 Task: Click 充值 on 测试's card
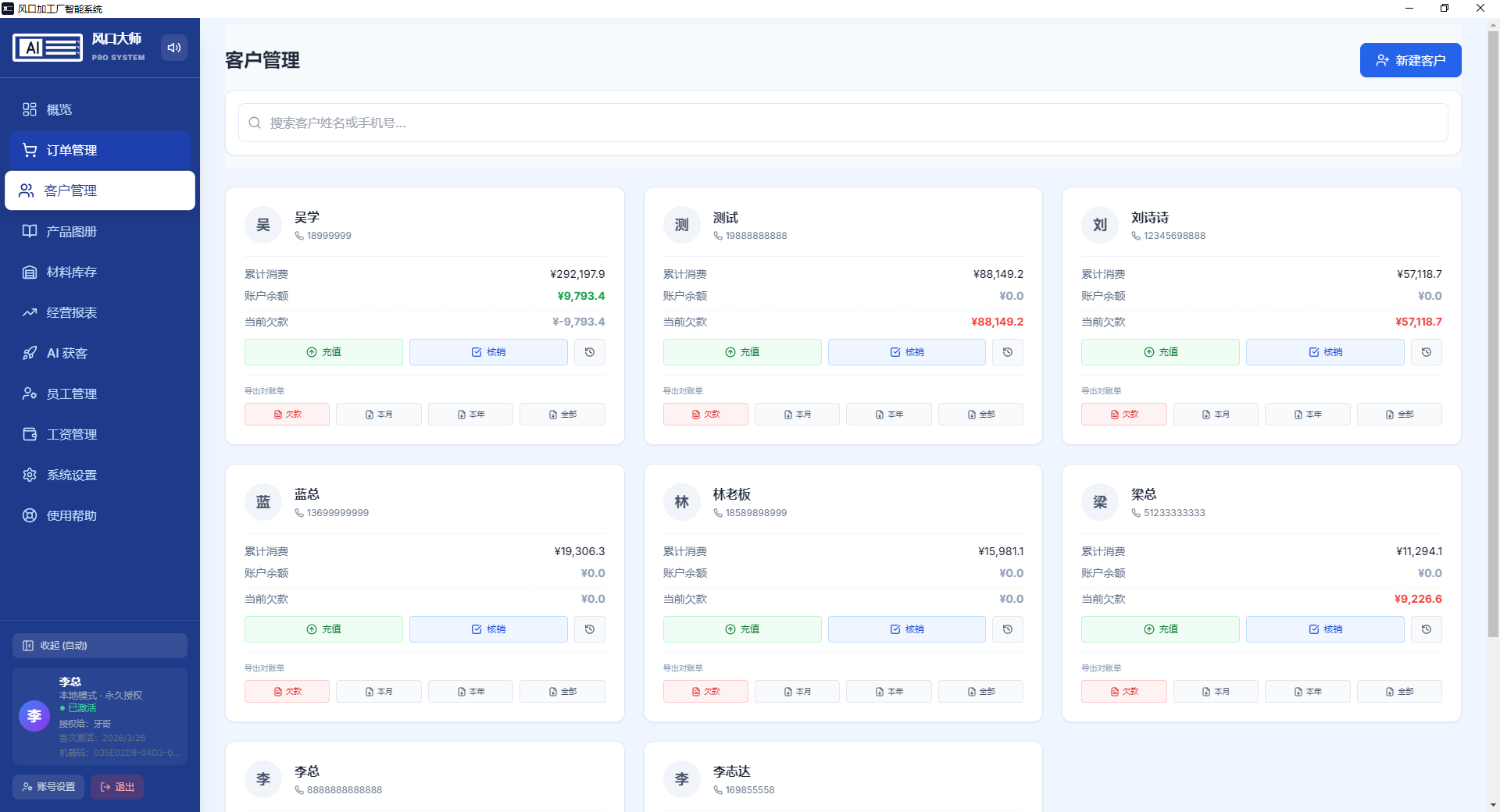742,352
